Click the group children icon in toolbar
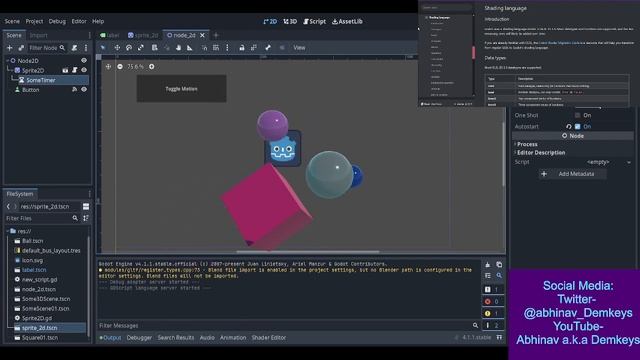The height and width of the screenshot is (360, 640). click(x=253, y=48)
